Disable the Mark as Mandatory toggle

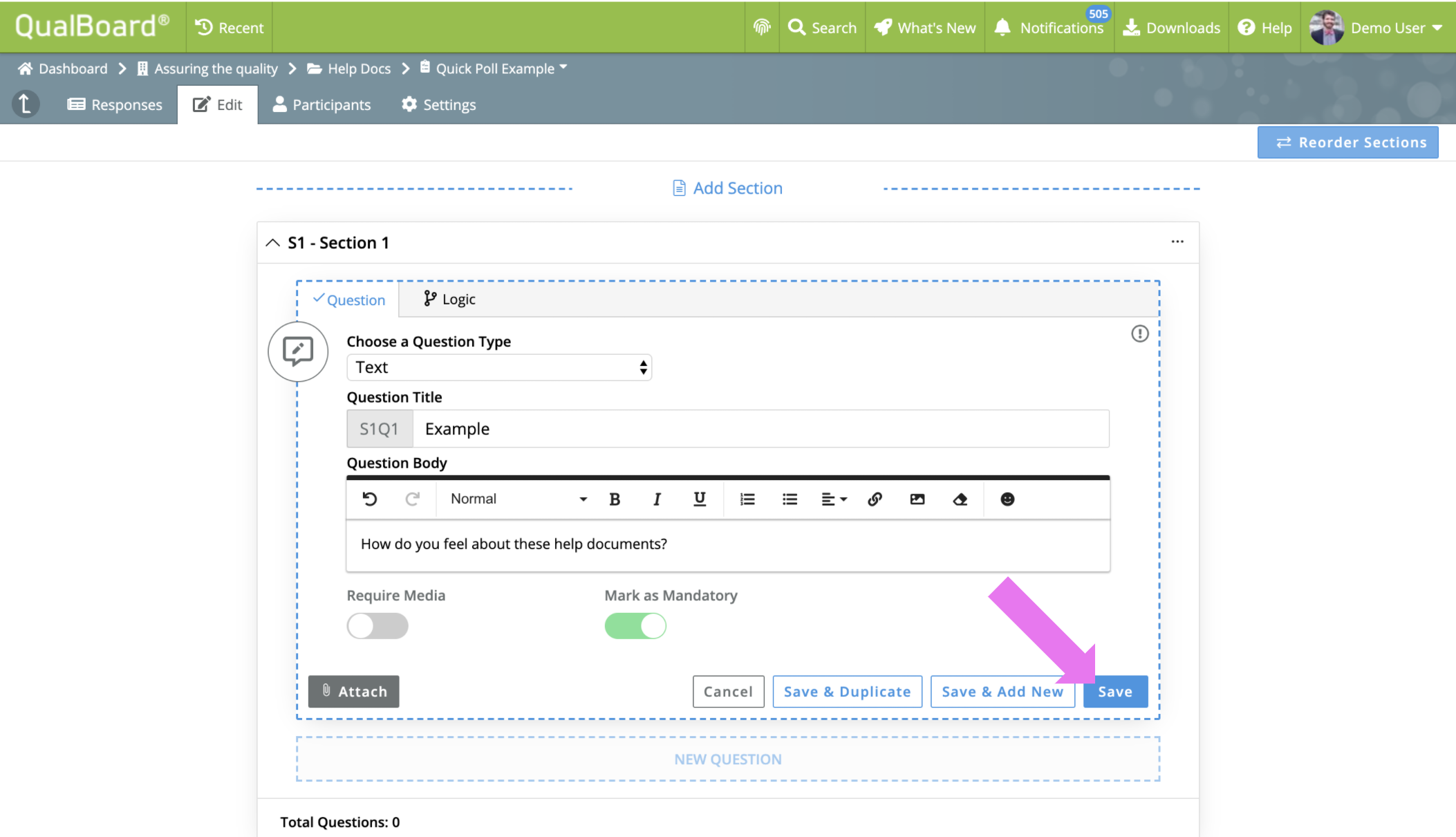pyautogui.click(x=635, y=625)
